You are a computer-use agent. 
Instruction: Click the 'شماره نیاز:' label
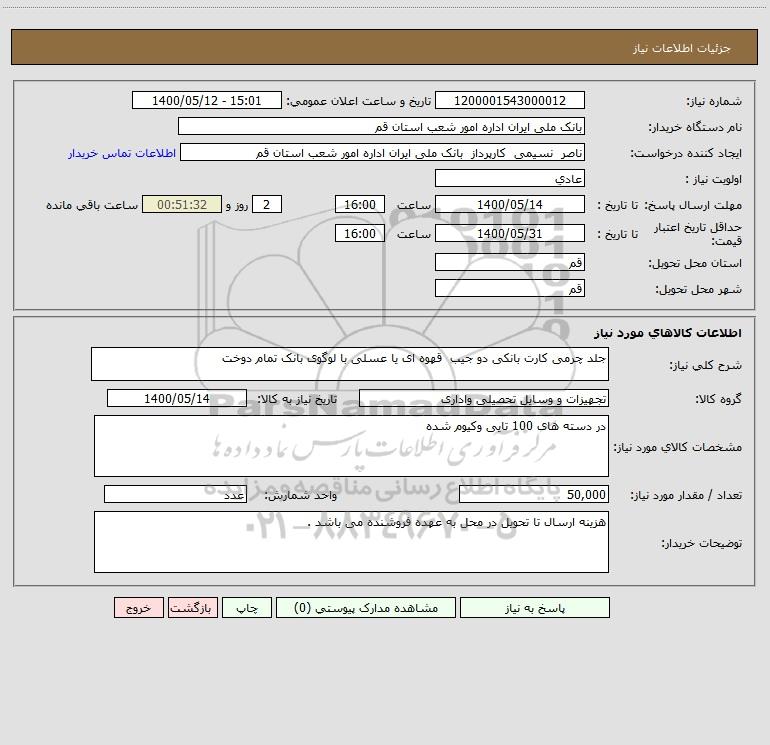pos(714,102)
